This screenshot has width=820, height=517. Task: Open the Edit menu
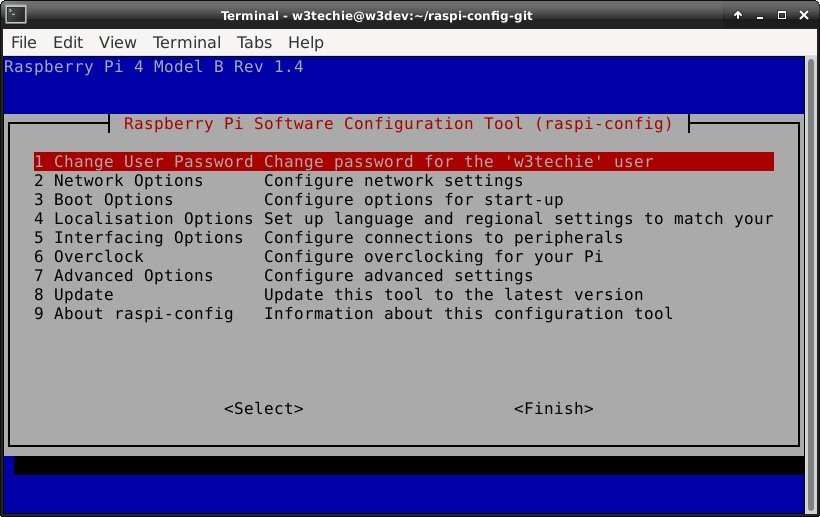[68, 42]
